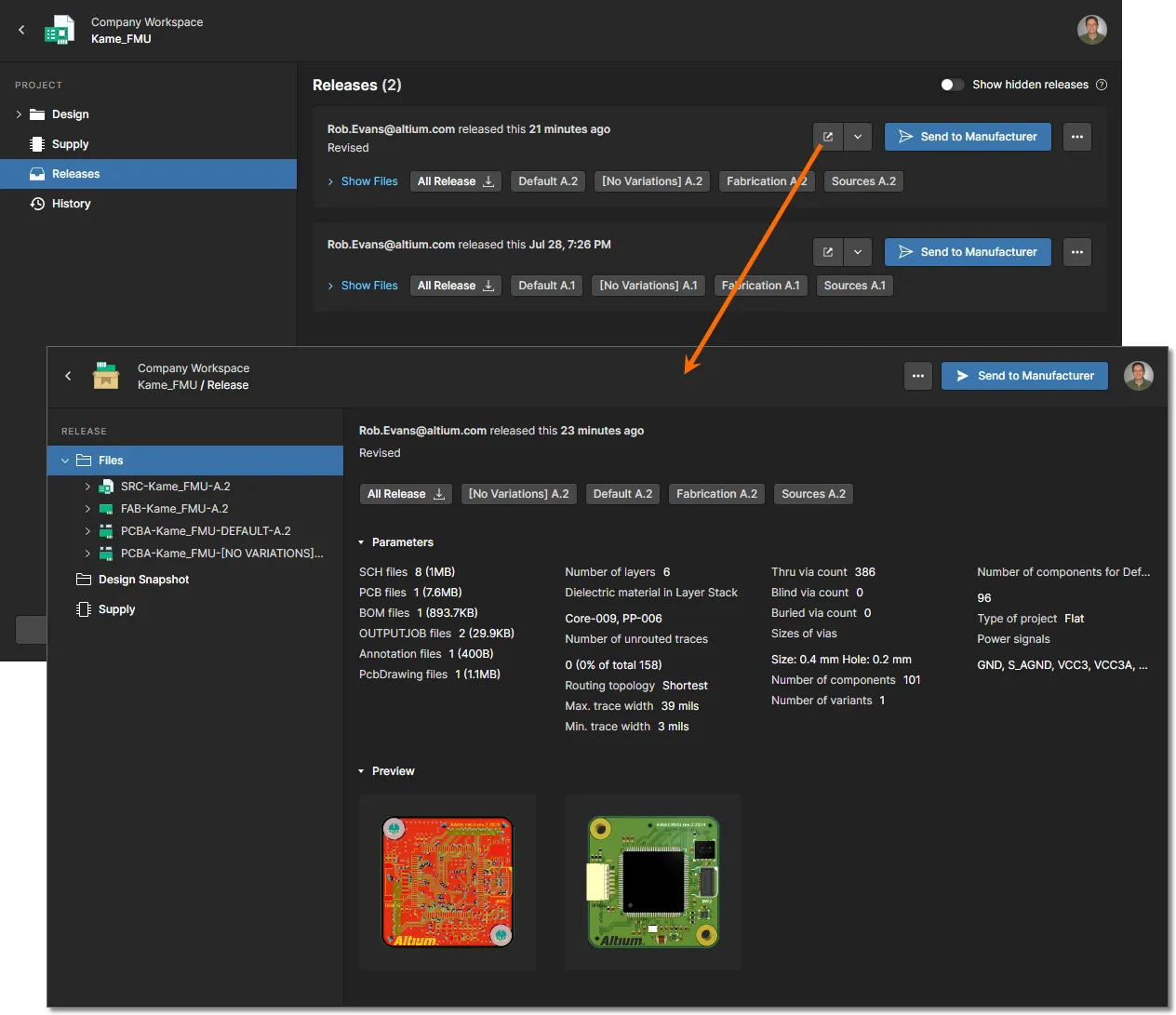Screen dimensions: 1176x1015
Task: Select Releases in project sidebar
Action: 149,174
